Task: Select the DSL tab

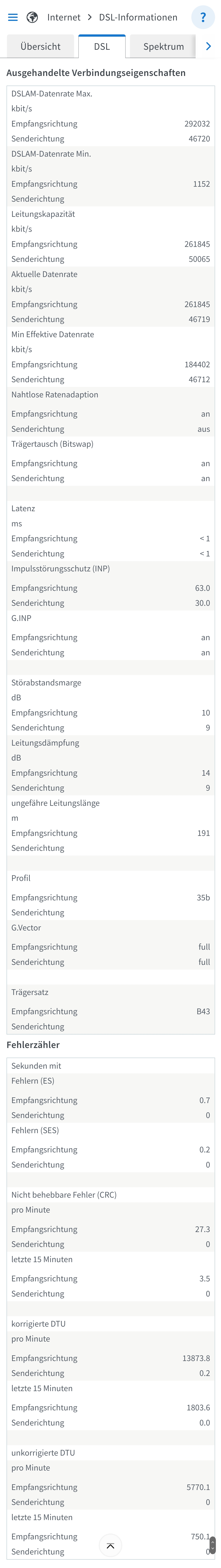Action: pos(102,46)
